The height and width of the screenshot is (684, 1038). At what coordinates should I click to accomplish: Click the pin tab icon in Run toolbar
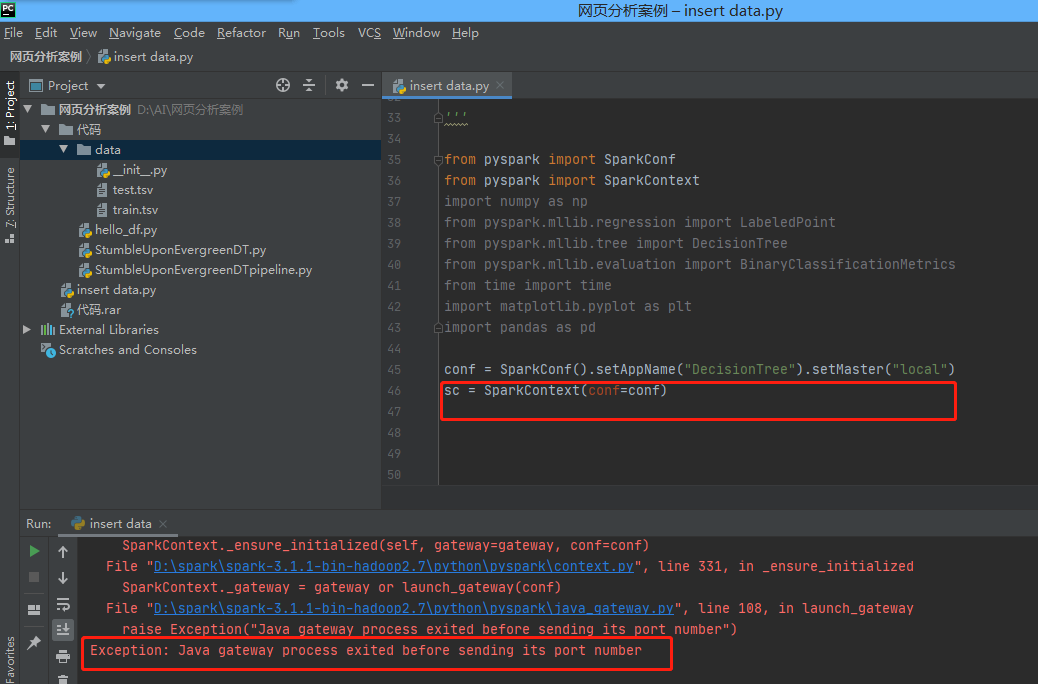point(34,642)
